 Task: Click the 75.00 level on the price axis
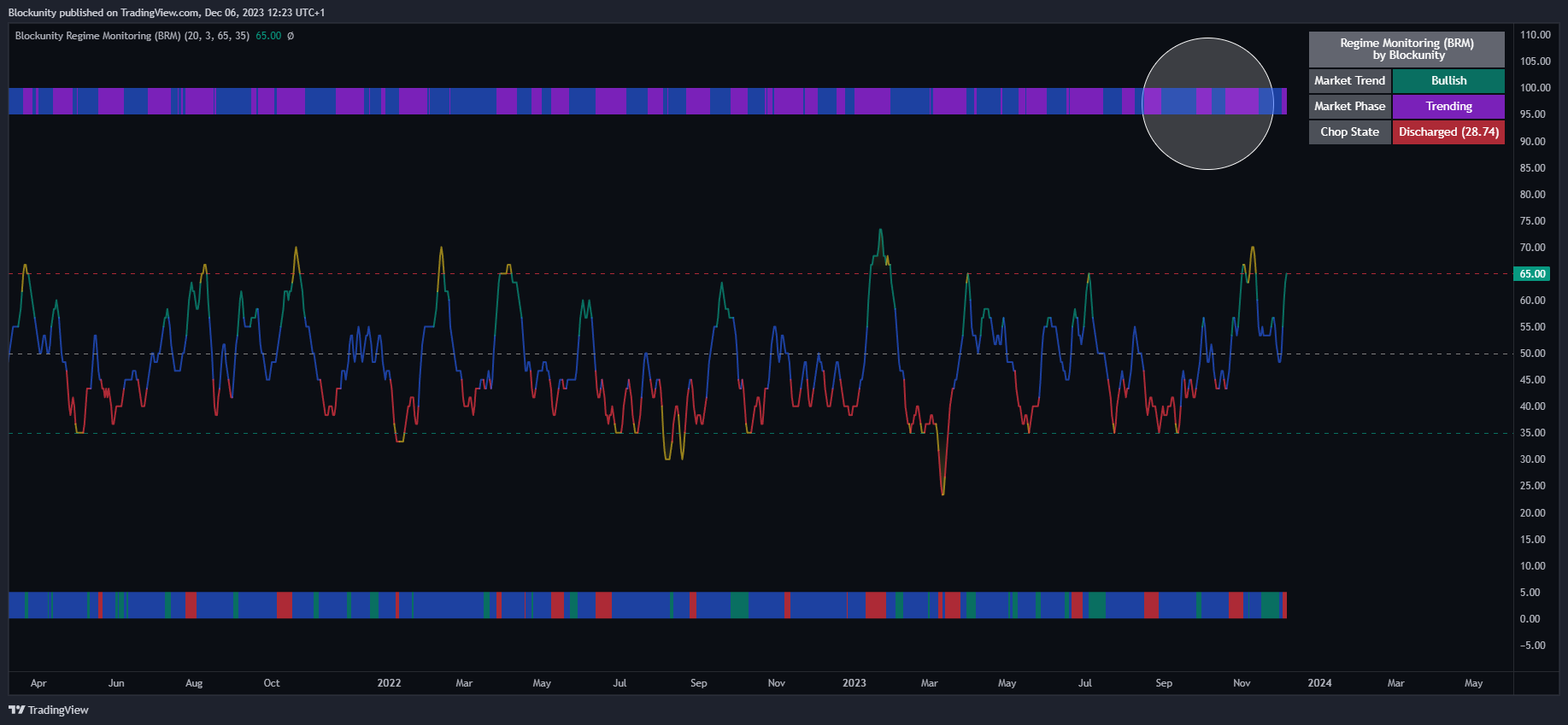tap(1532, 221)
